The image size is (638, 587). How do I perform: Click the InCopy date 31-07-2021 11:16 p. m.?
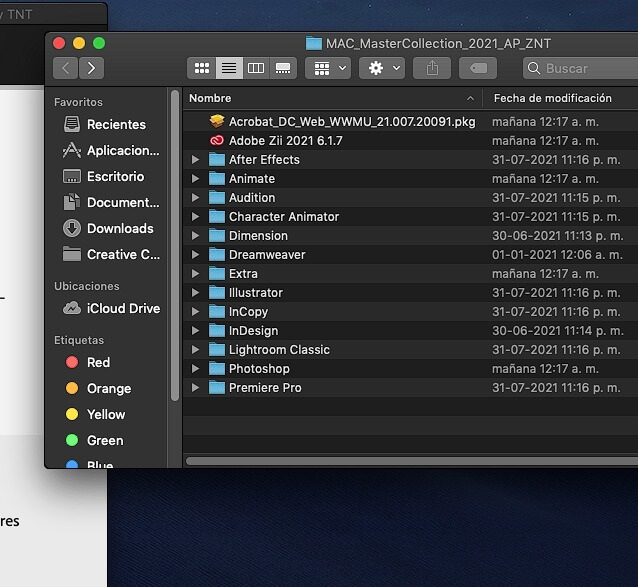[x=556, y=312]
